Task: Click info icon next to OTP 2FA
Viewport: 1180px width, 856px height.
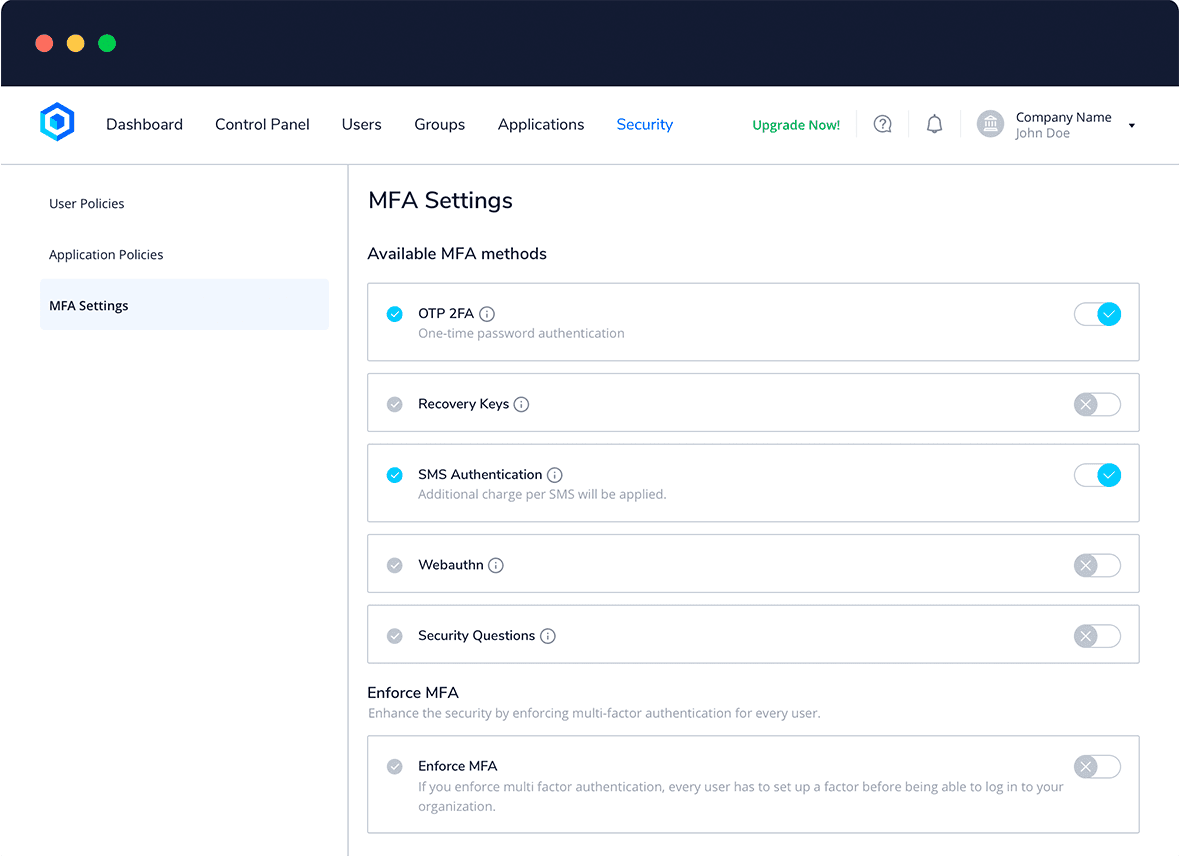Action: [x=487, y=314]
